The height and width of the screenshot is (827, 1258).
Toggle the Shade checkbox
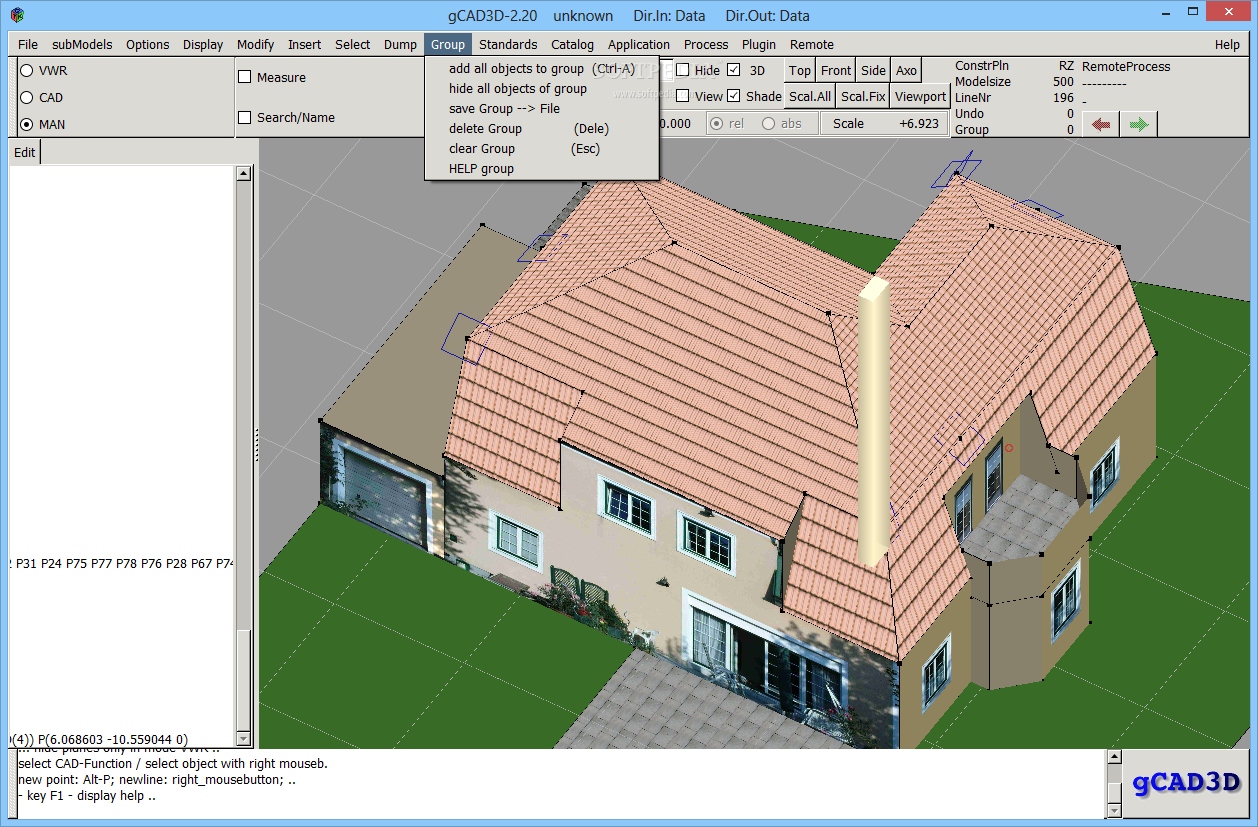point(734,96)
